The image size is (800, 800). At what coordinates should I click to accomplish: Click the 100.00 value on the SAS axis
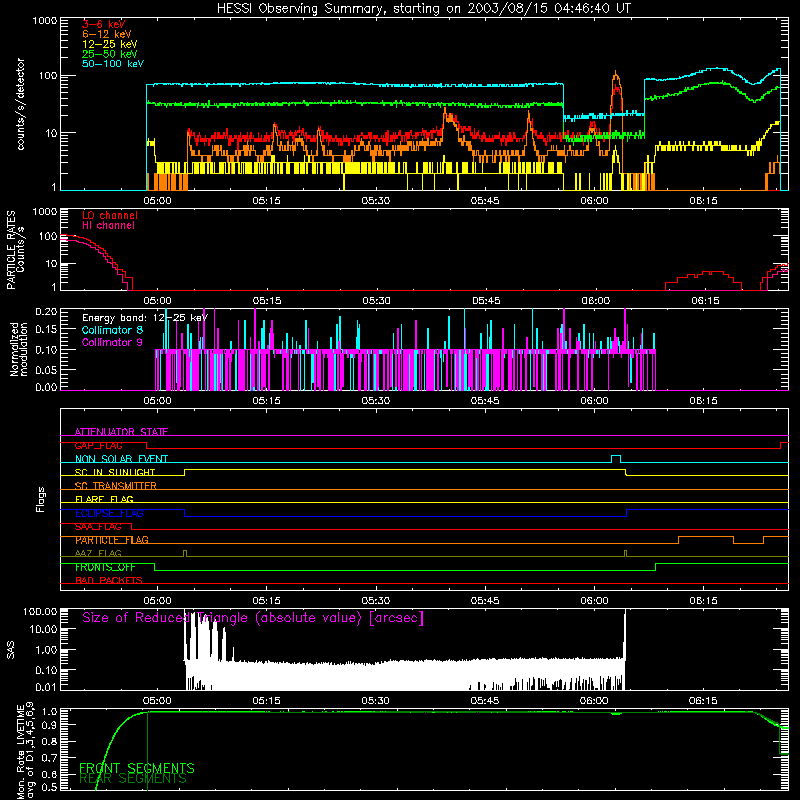(x=40, y=611)
